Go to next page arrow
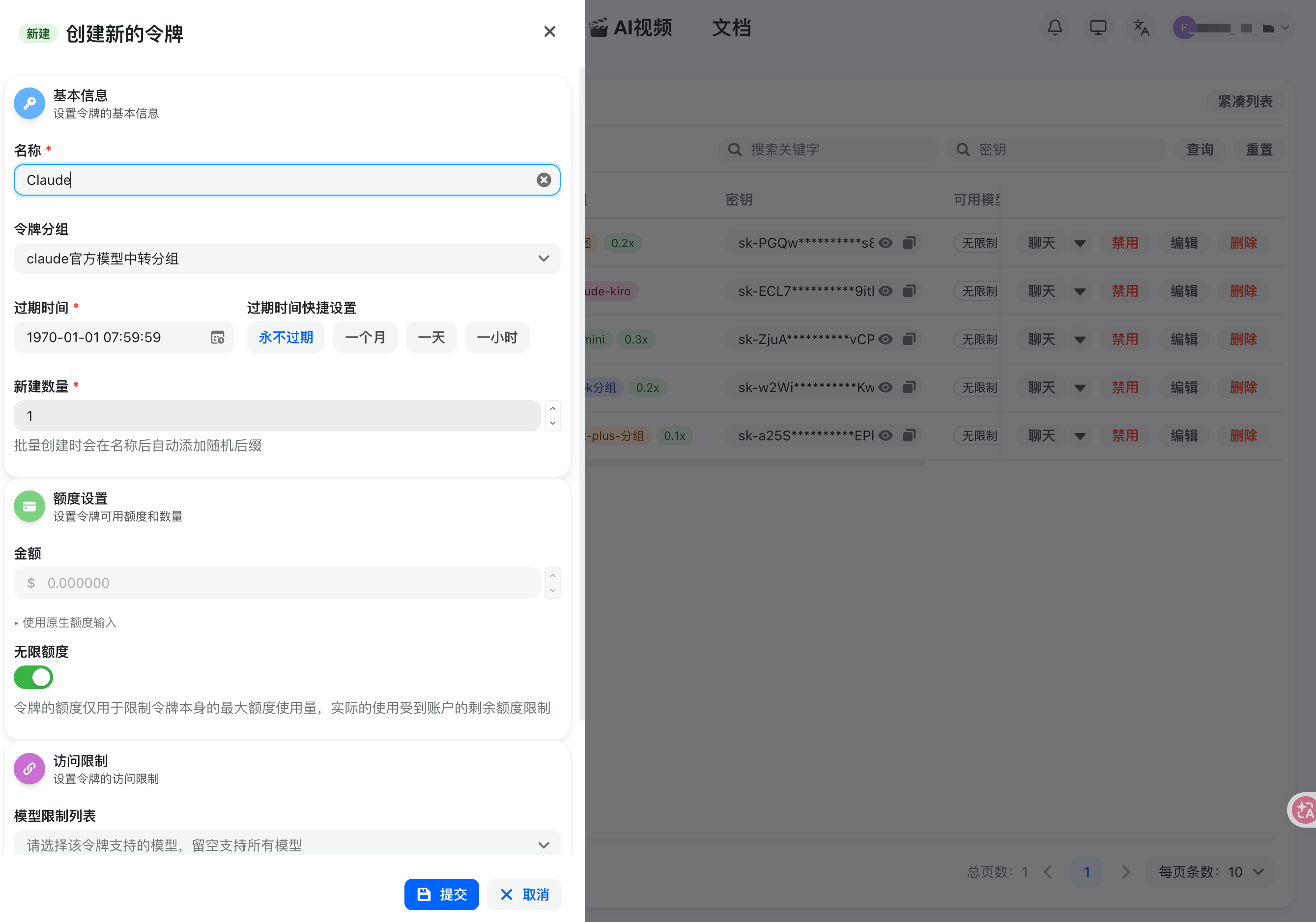The width and height of the screenshot is (1316, 922). (1126, 872)
